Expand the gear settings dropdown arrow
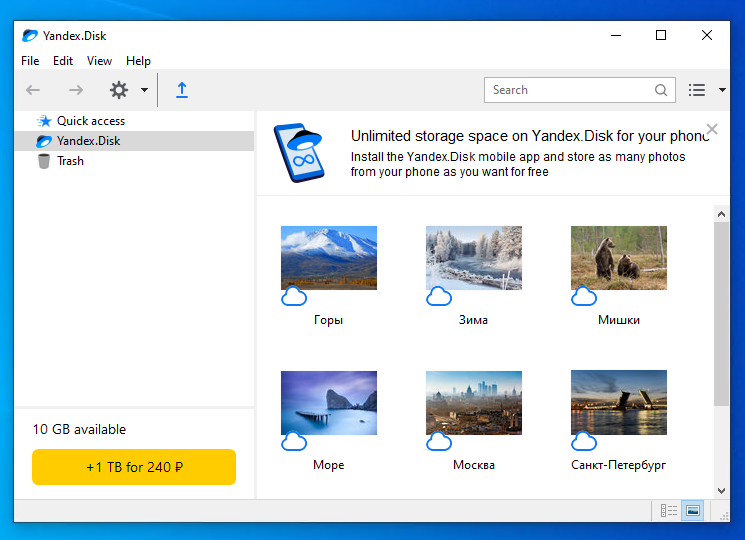 click(144, 90)
